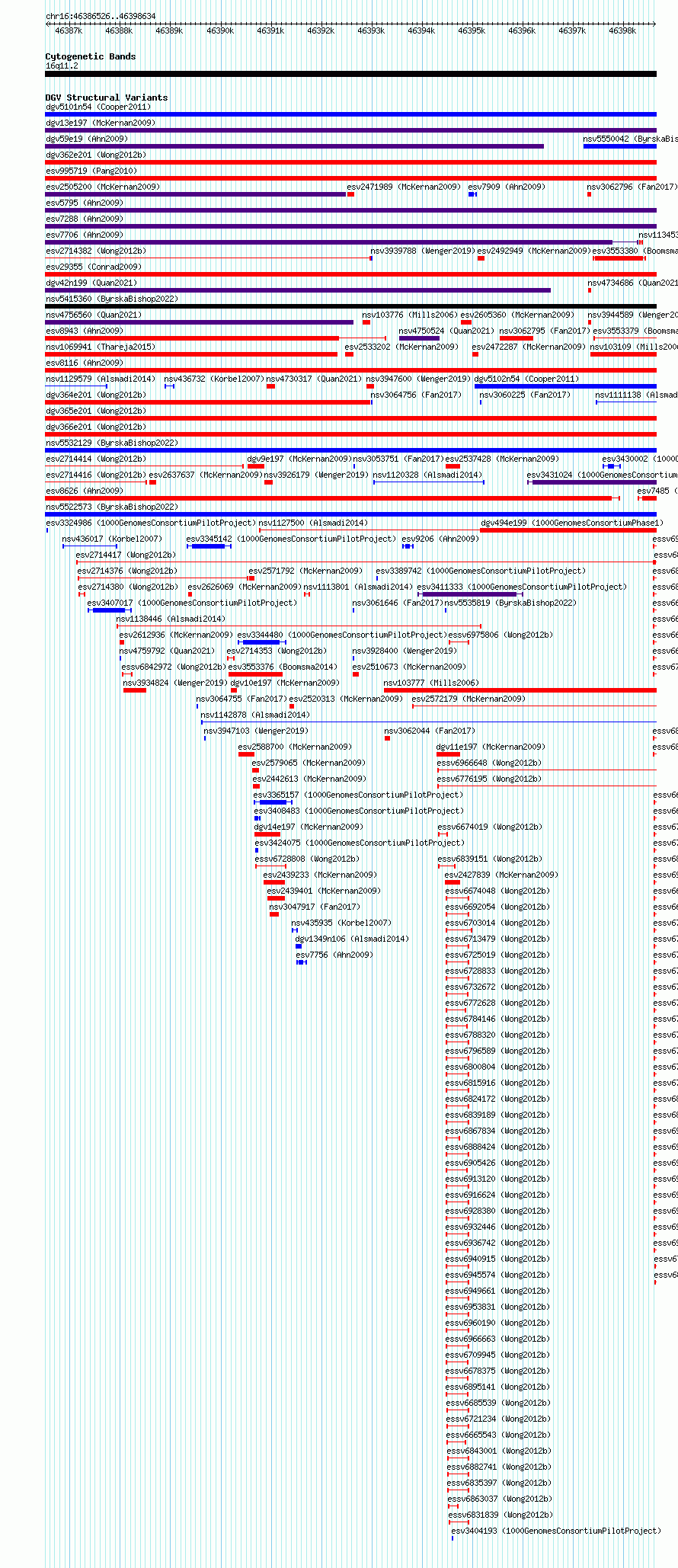Select nsv4750524 (Quan2021) variant
The width and height of the screenshot is (678, 1568).
(447, 331)
